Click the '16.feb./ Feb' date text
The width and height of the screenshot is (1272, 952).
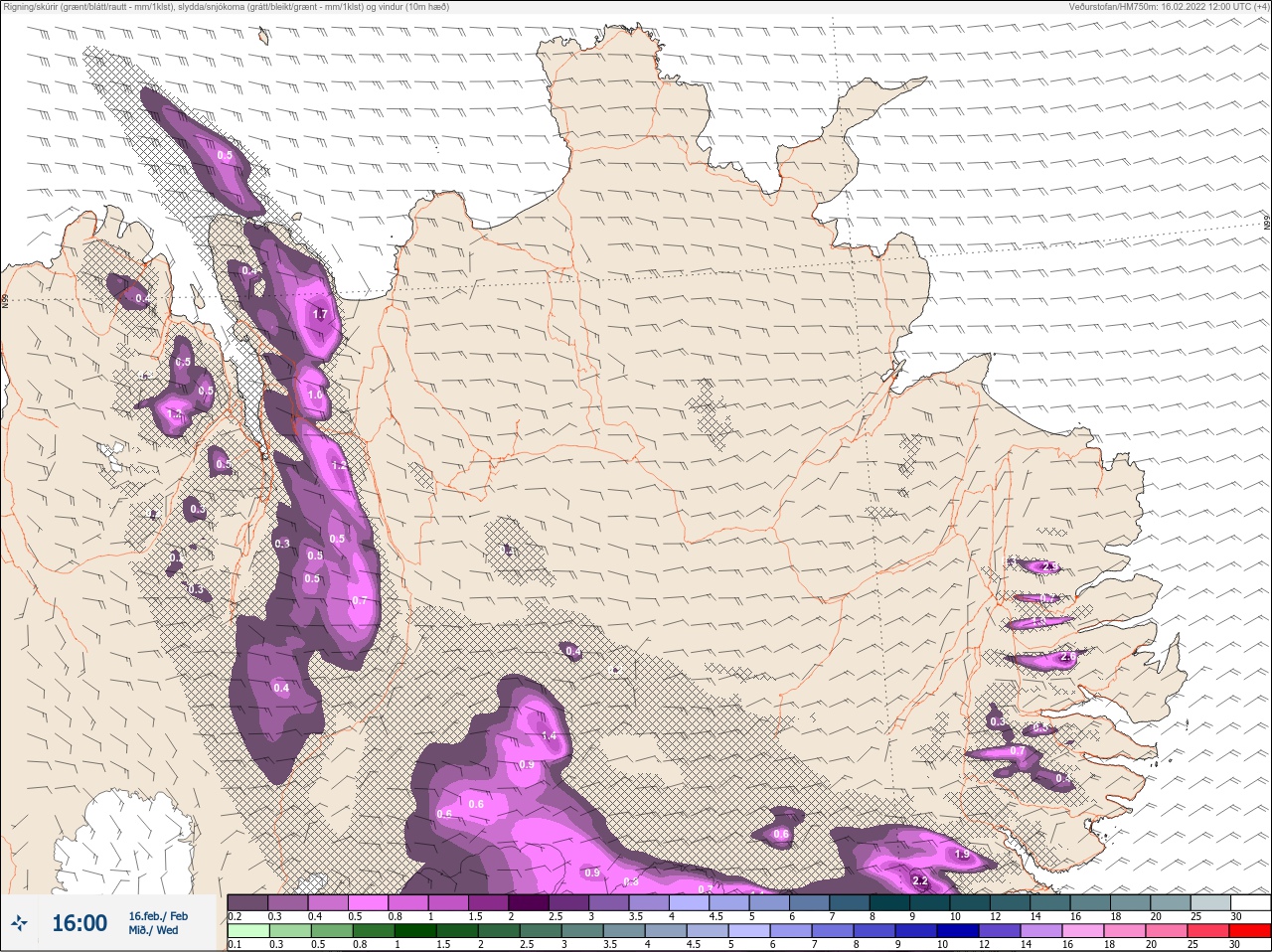[158, 915]
